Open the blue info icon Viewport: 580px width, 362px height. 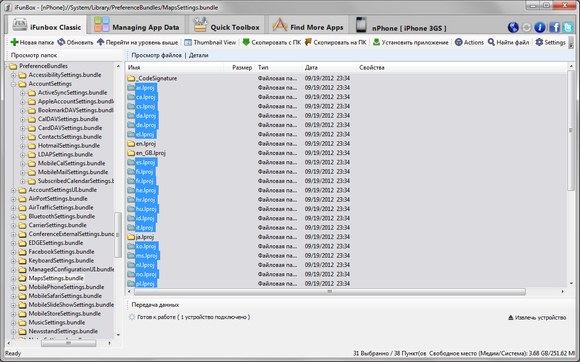(540, 27)
